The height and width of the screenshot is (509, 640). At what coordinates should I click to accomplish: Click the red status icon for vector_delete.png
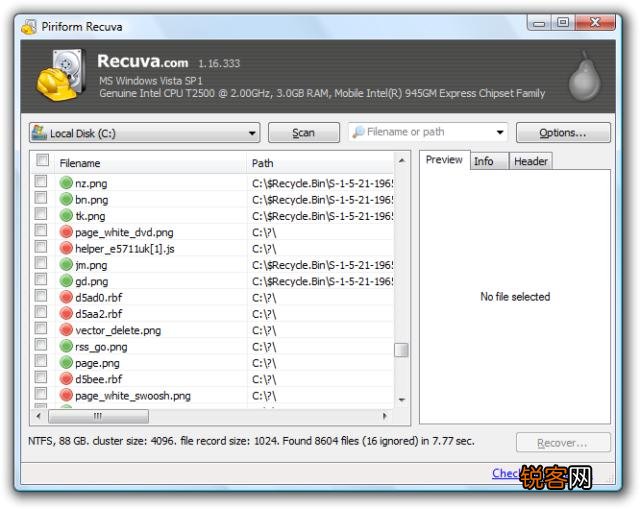coord(66,330)
